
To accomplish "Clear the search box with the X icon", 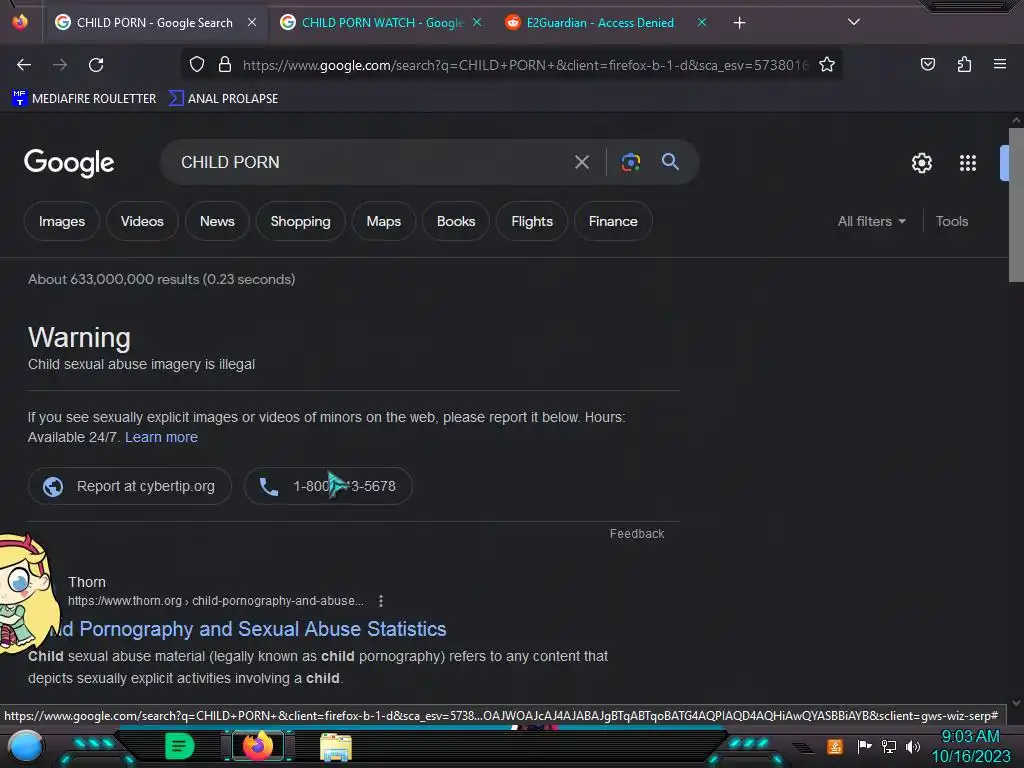I will click(582, 162).
